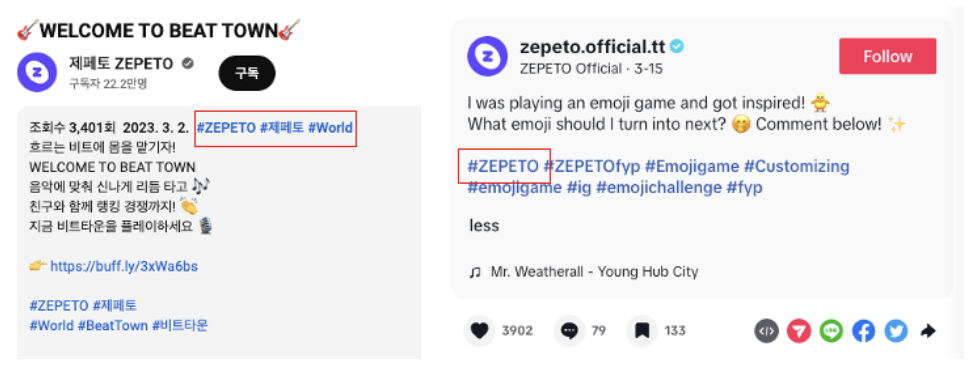
Task: Open the #Emojigame hashtag
Action: click(691, 167)
